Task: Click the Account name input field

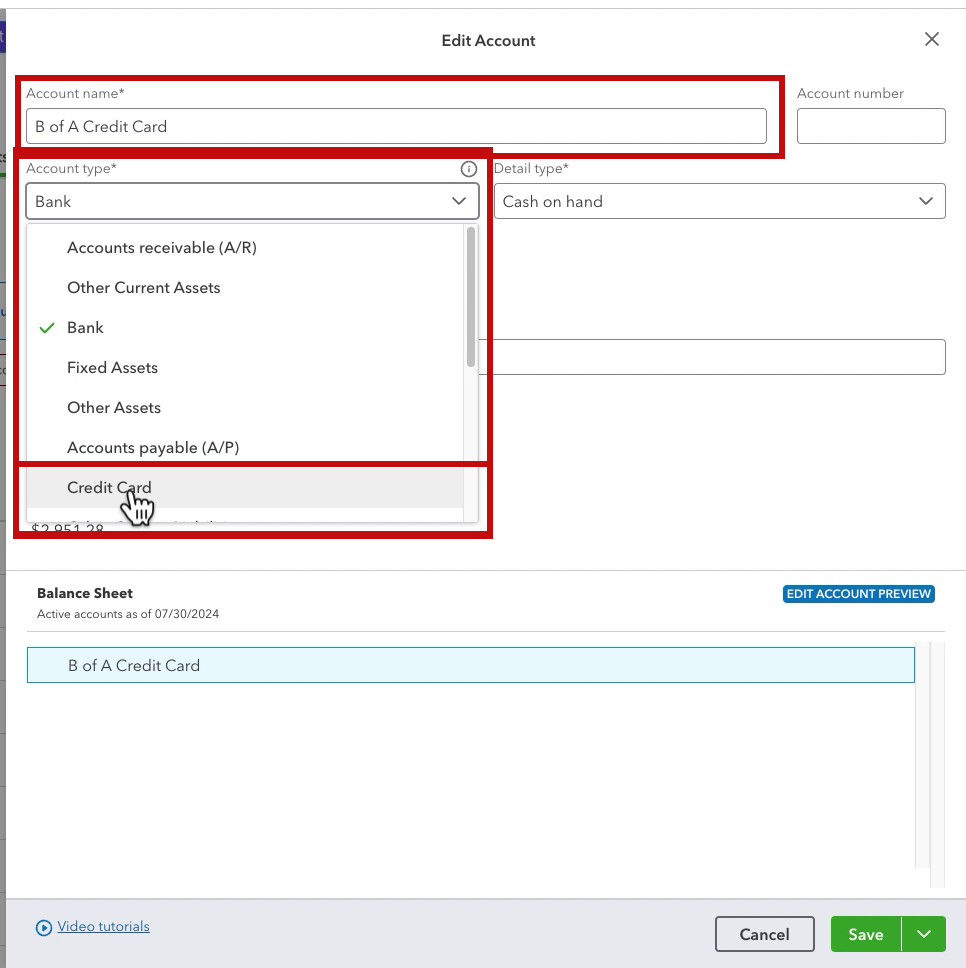Action: click(x=396, y=127)
